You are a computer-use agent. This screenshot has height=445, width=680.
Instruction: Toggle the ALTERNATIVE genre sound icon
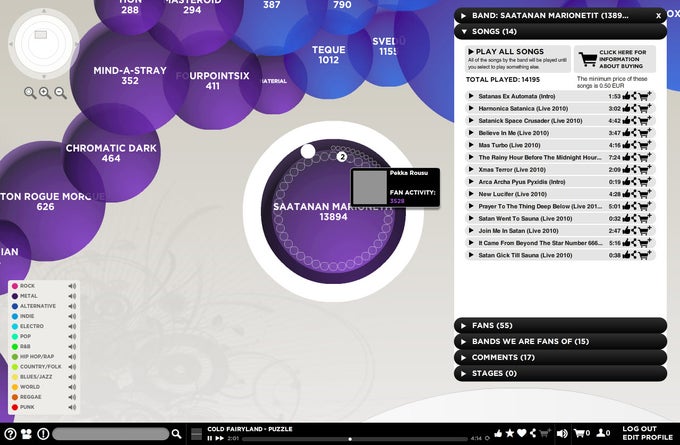point(72,306)
